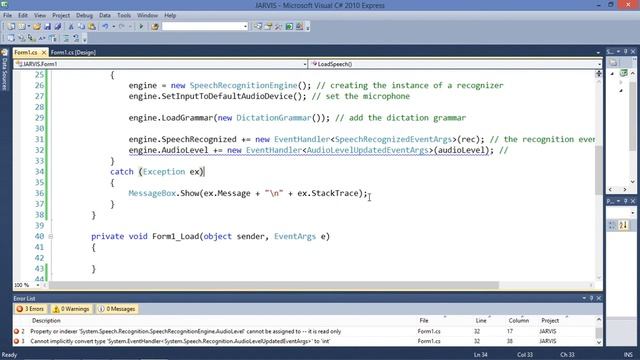
Task: Sort errors by Column column header
Action: pyautogui.click(x=519, y=321)
